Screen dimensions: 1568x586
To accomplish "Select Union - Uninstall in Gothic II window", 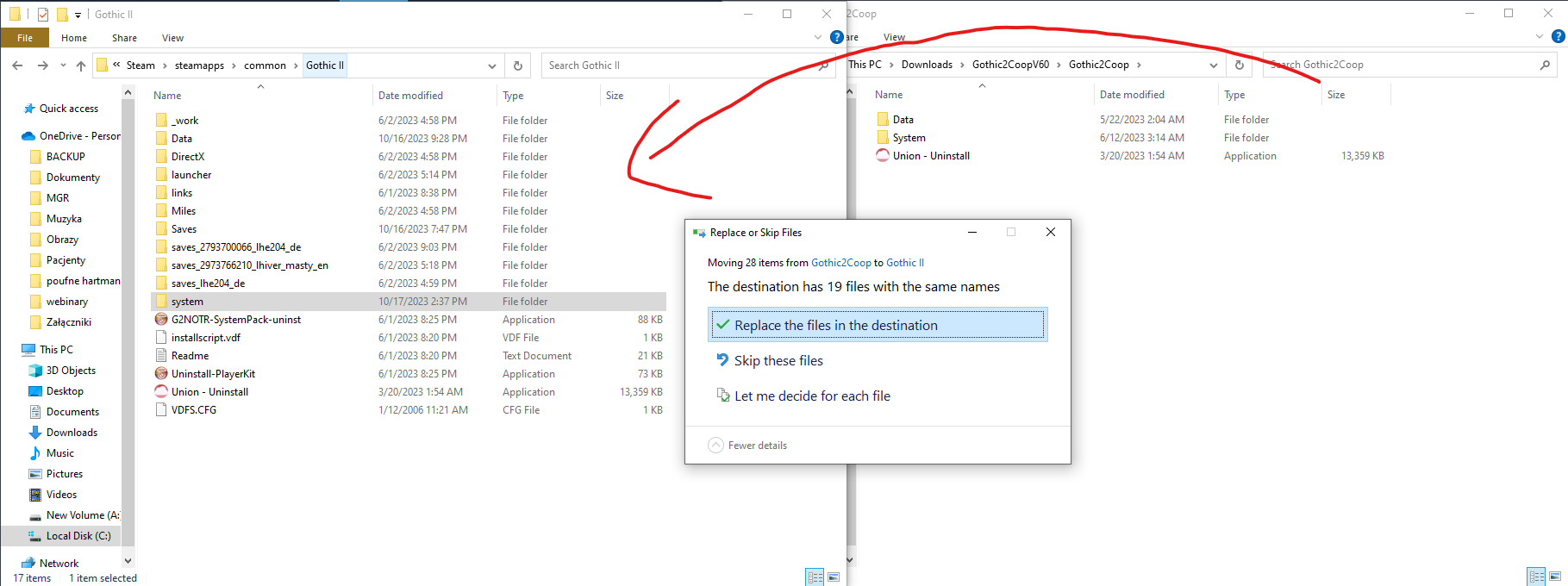I will click(x=209, y=392).
